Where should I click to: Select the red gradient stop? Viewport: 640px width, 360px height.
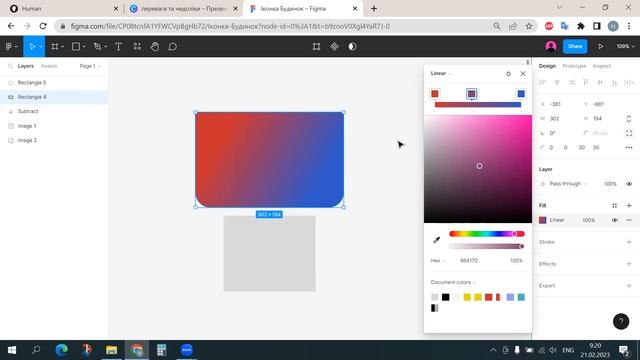click(x=435, y=94)
